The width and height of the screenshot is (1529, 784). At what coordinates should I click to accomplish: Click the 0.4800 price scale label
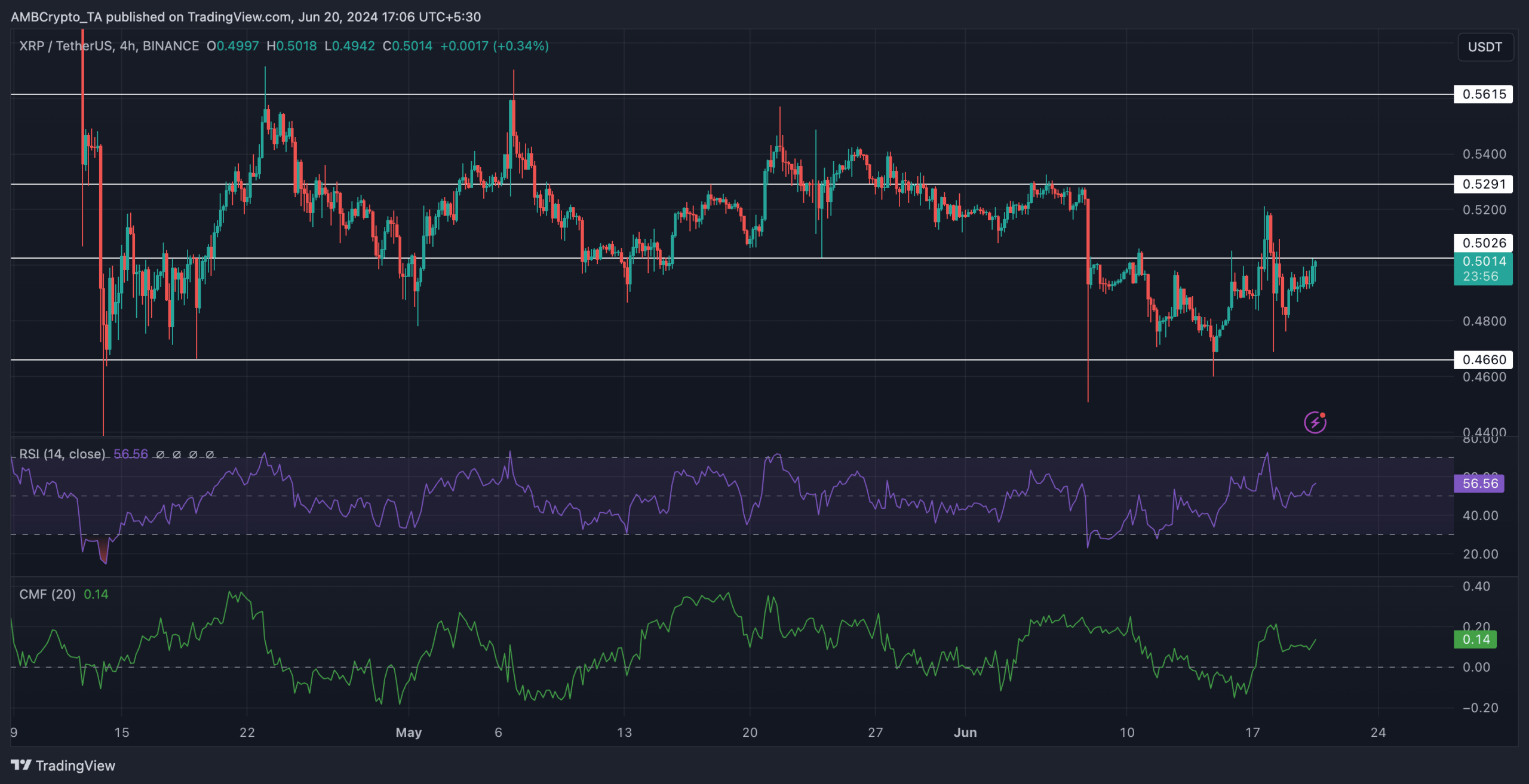point(1484,321)
